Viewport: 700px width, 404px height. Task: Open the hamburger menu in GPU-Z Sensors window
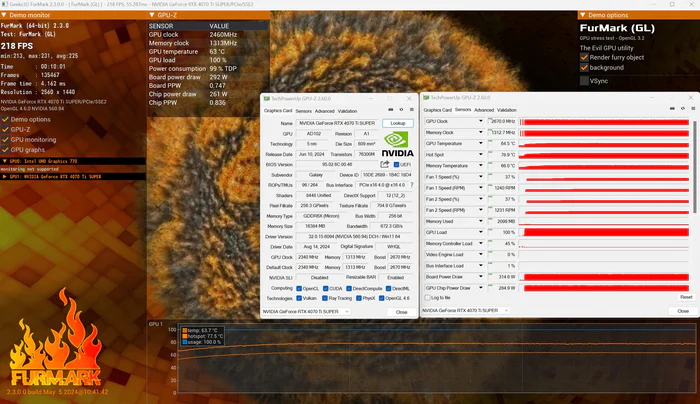click(693, 108)
